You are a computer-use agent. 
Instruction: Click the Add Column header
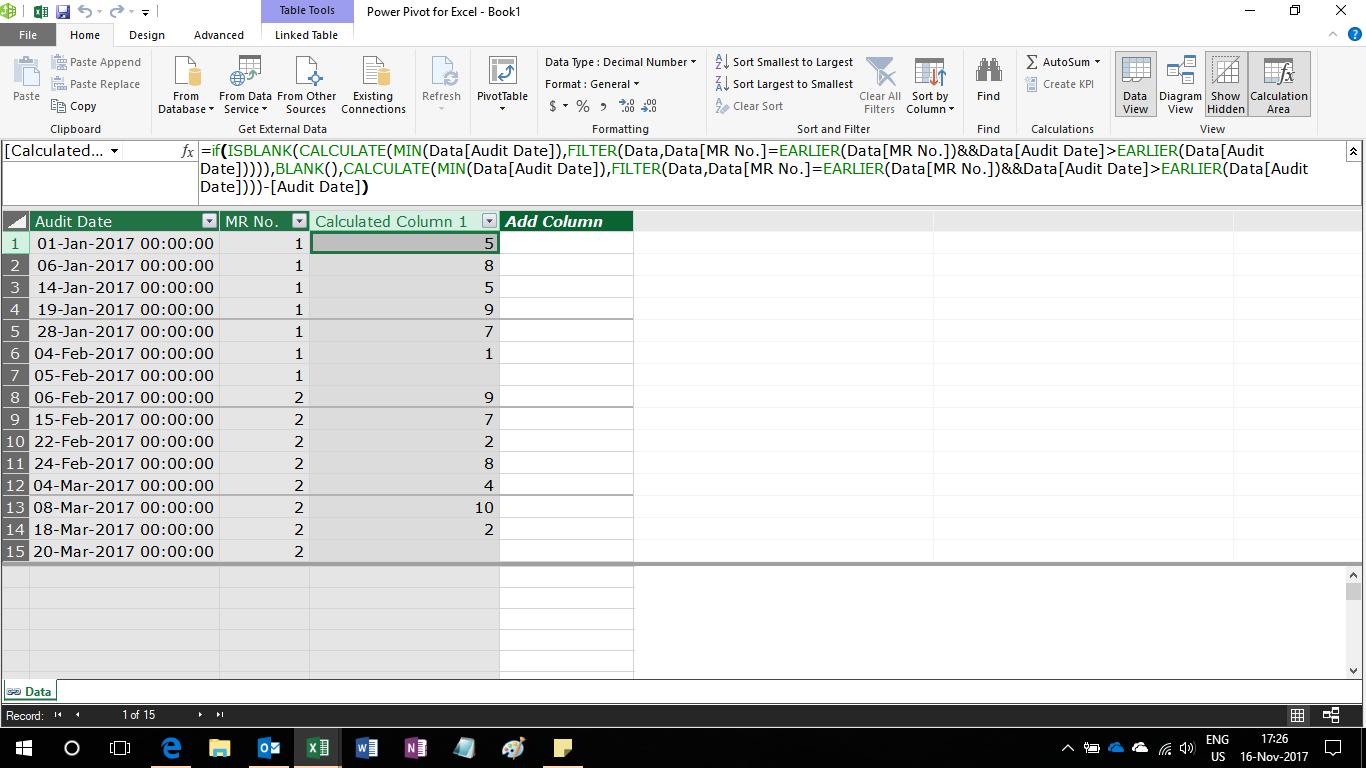coord(566,221)
